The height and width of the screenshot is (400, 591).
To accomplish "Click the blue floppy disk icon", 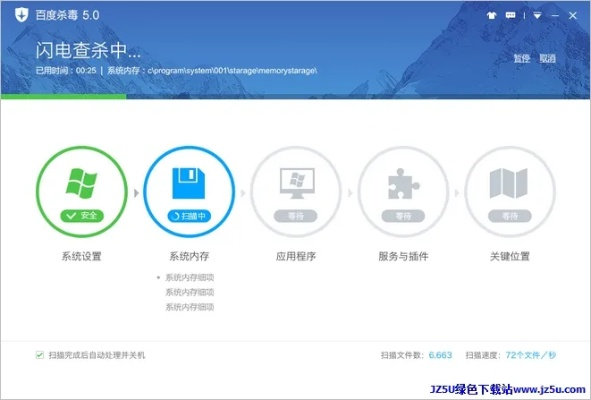I will point(189,183).
